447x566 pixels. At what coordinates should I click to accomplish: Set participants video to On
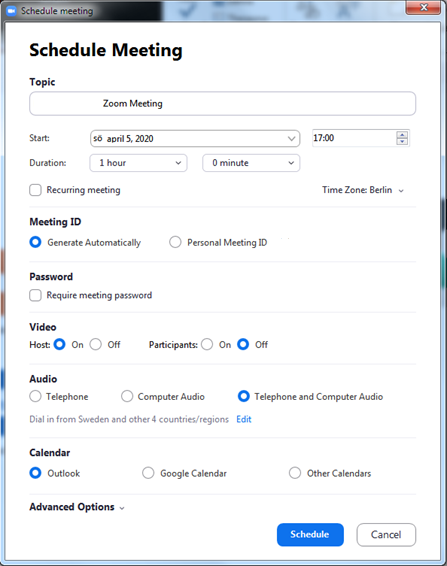click(x=207, y=344)
